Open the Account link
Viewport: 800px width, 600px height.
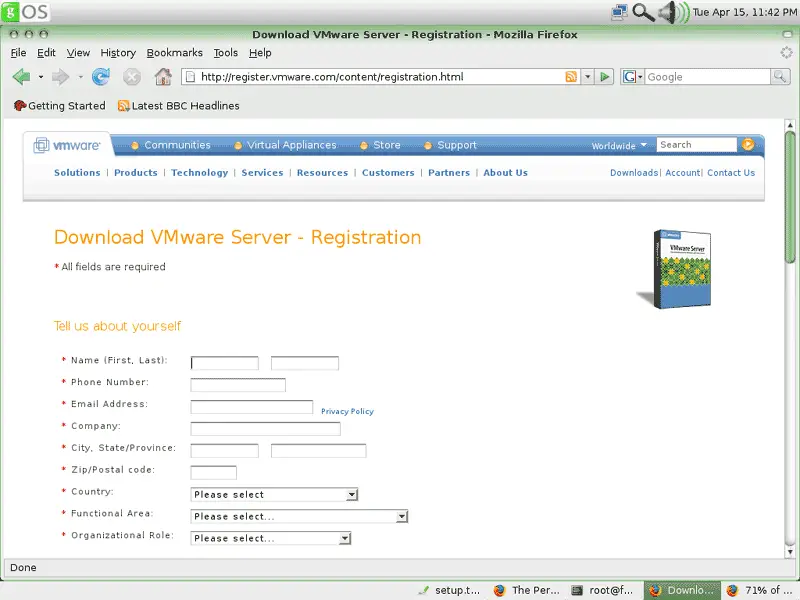[x=683, y=172]
